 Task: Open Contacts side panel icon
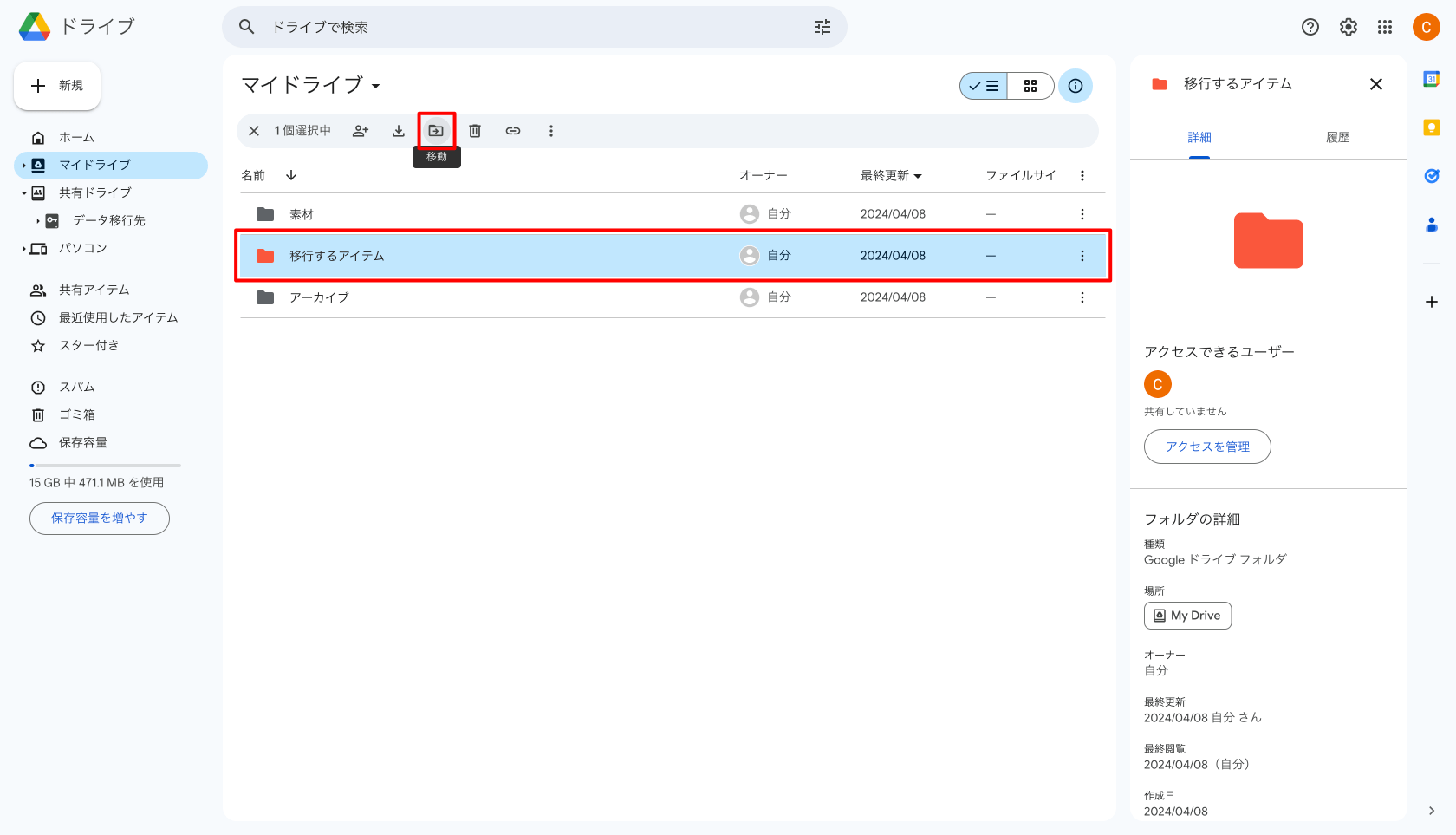(1432, 225)
